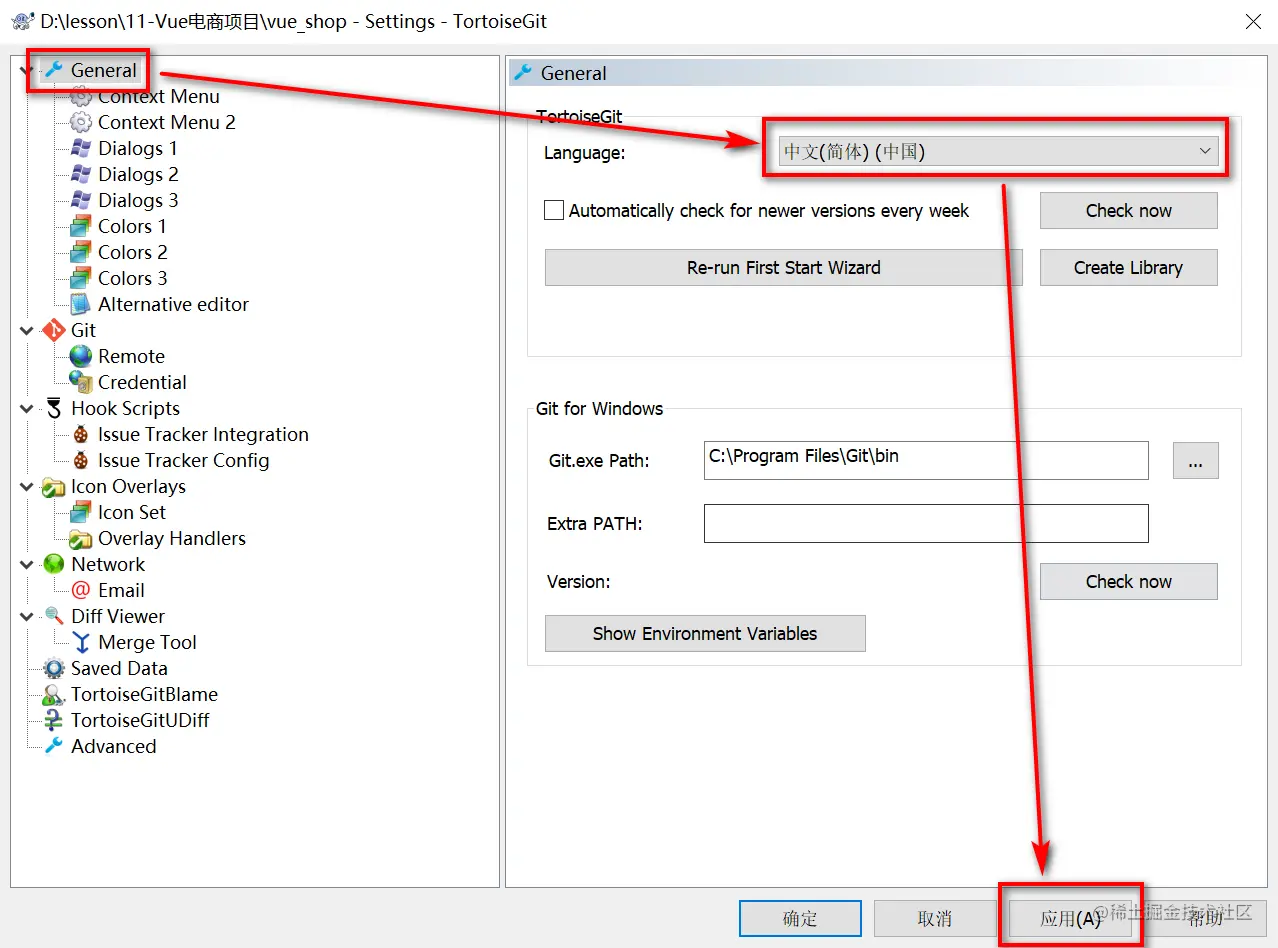The image size is (1278, 948).
Task: Click the 取消 (Cancel) button
Action: (935, 918)
